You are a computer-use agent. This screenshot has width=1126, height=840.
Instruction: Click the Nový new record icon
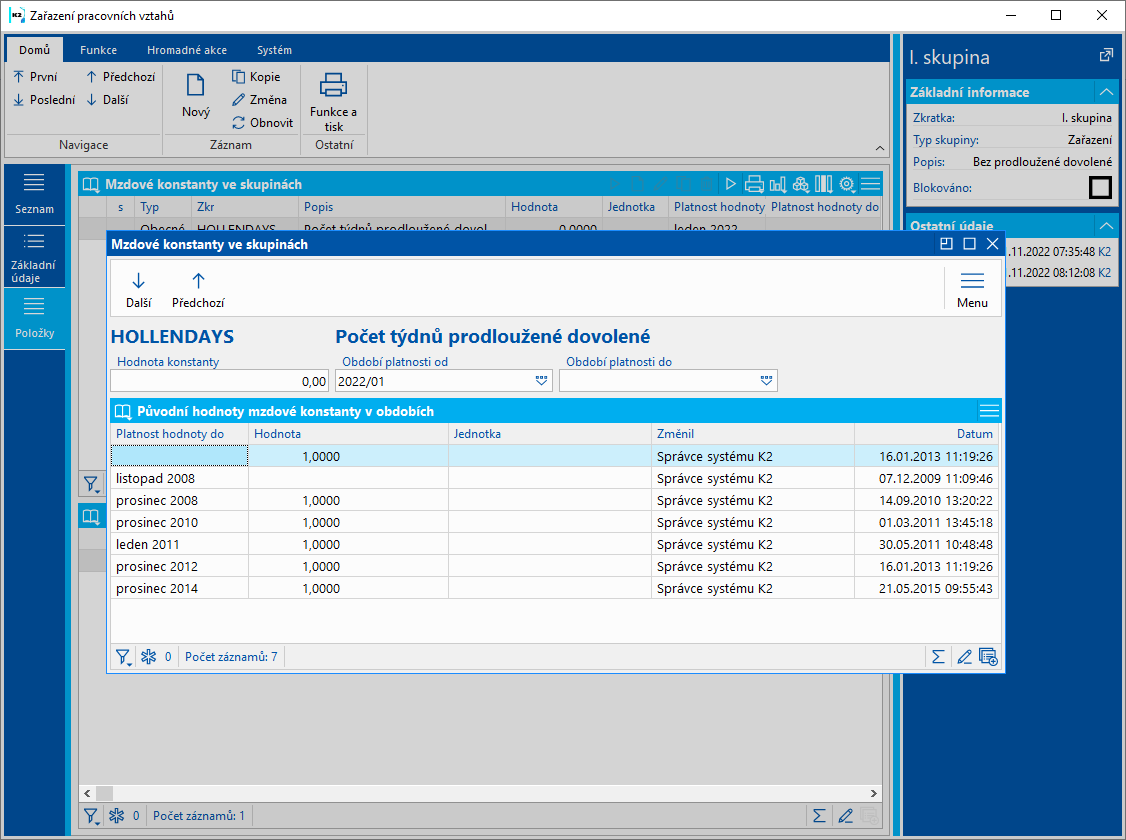[x=196, y=86]
